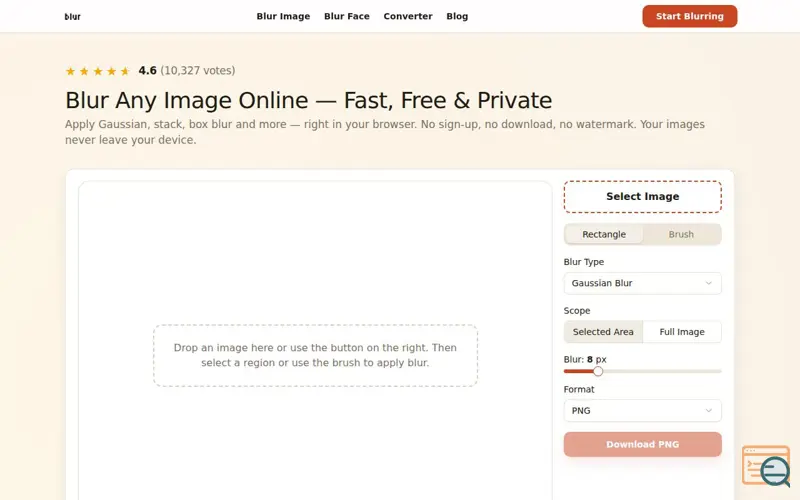The height and width of the screenshot is (500, 800).
Task: Click the 4.6 rating value
Action: 147,70
